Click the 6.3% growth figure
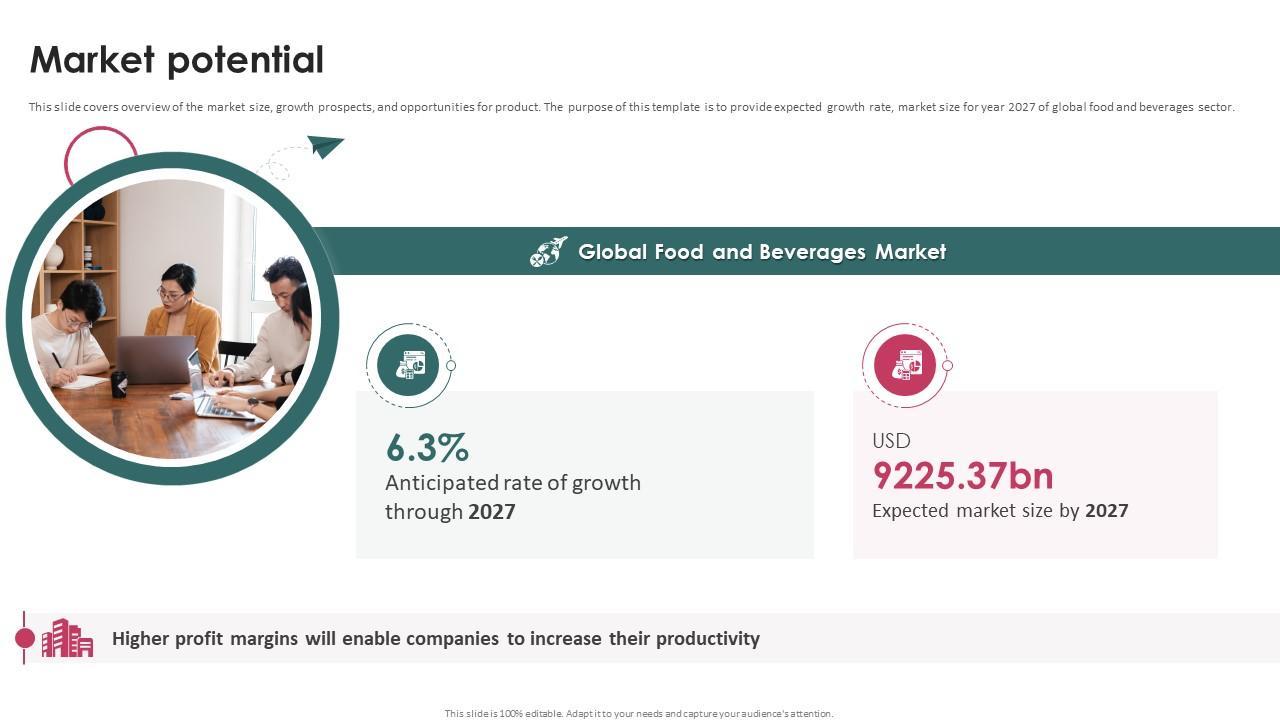 pyautogui.click(x=427, y=447)
